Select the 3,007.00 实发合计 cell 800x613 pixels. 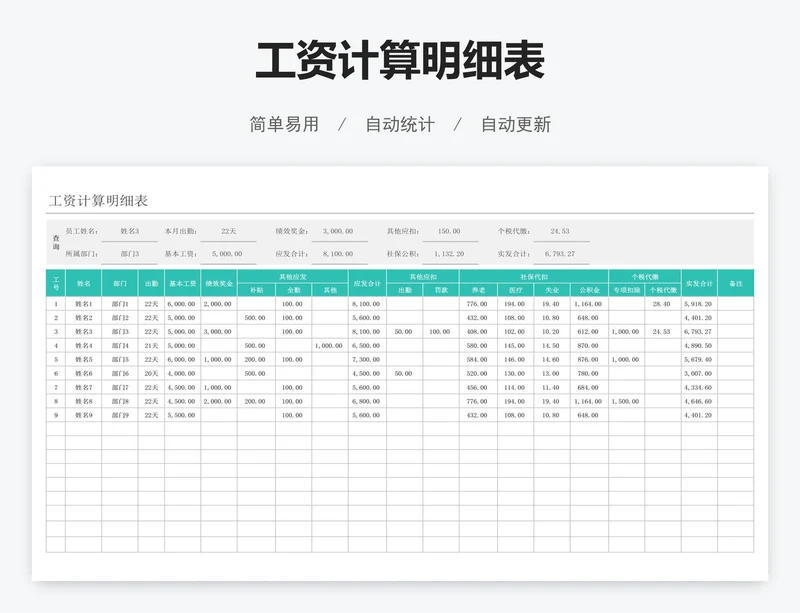(x=698, y=374)
